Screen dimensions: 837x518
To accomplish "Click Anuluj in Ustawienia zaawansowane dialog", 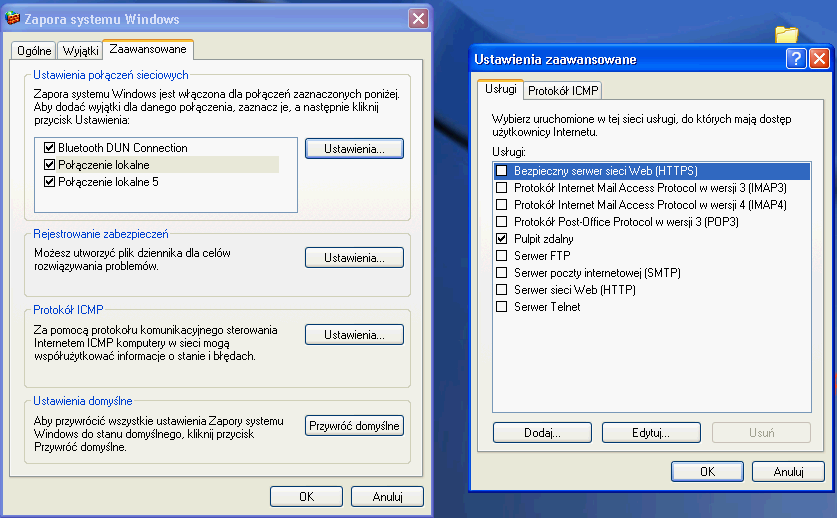I will click(x=788, y=472).
